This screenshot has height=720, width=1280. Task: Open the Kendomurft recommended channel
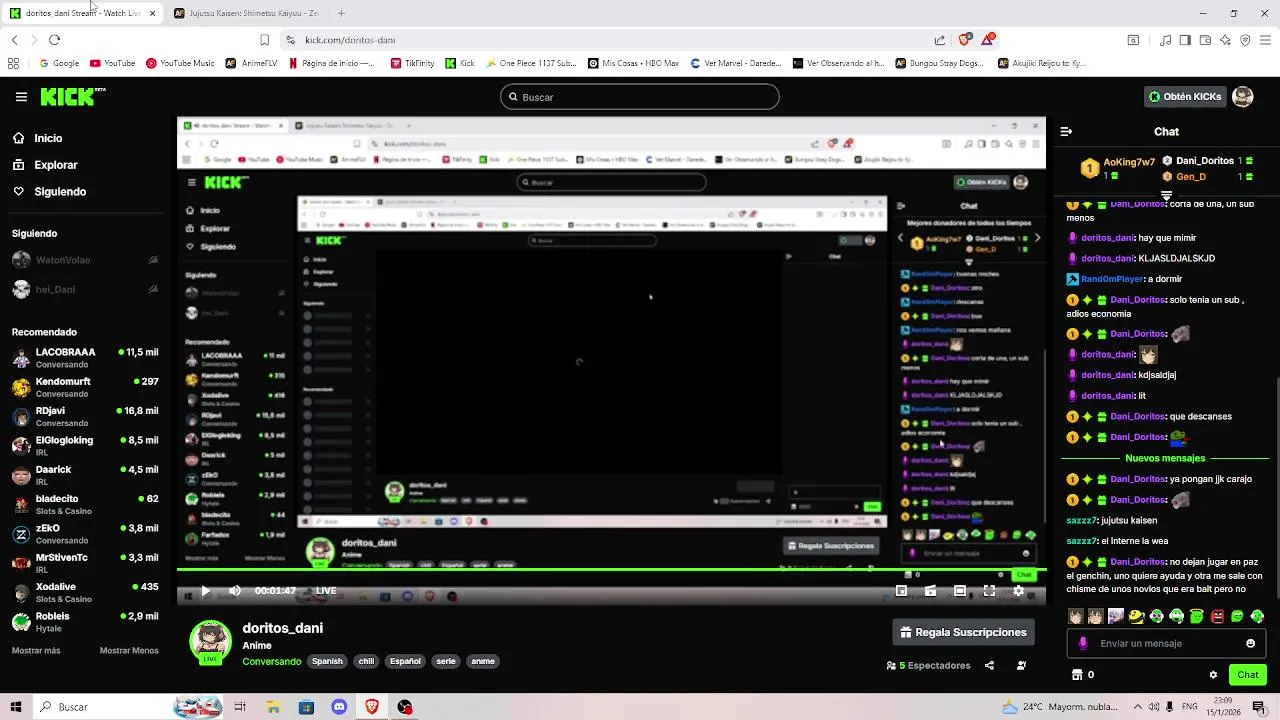85,387
